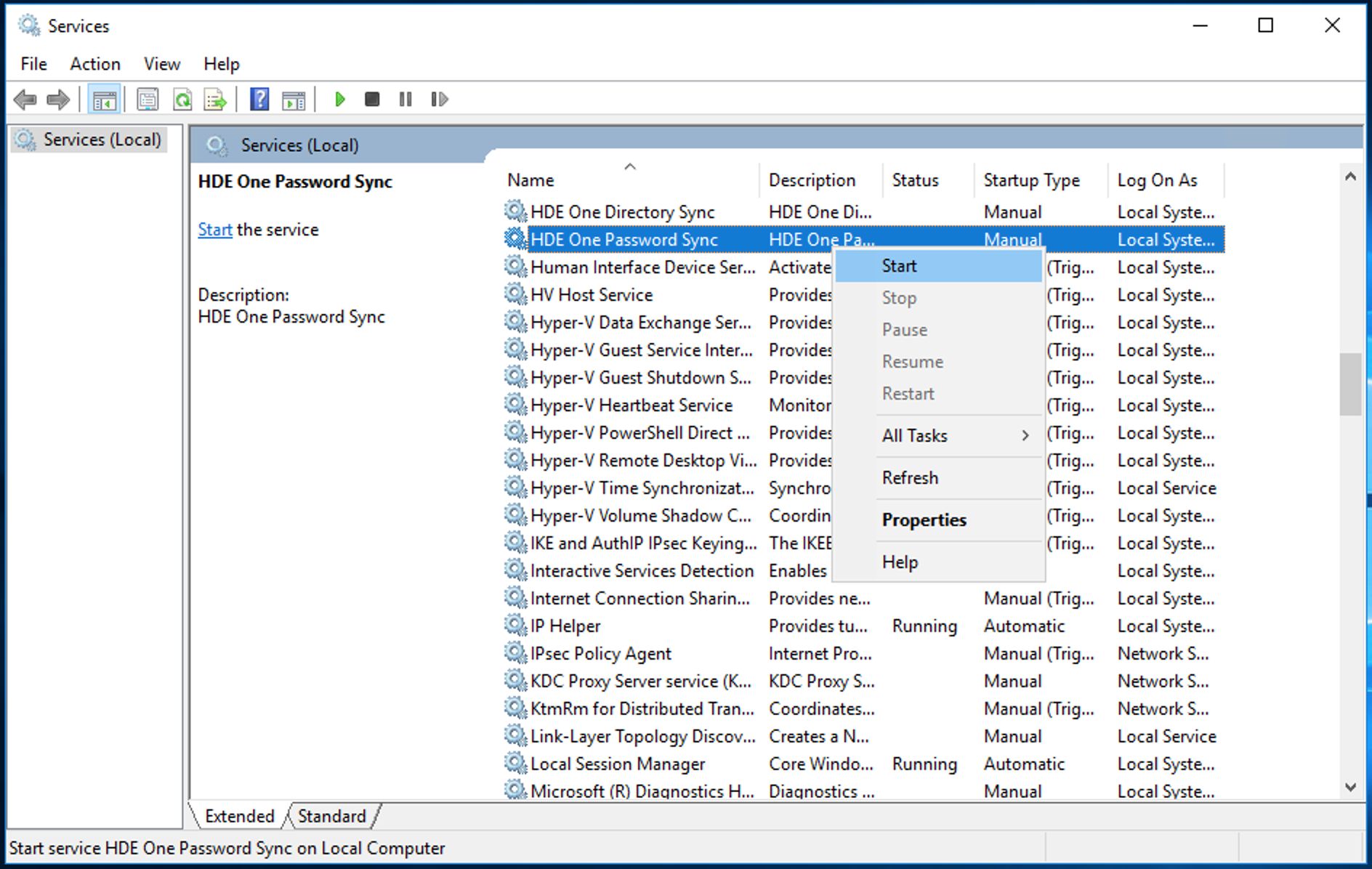Viewport: 1372px width, 869px height.
Task: Click the Back arrow toolbar icon
Action: point(25,100)
